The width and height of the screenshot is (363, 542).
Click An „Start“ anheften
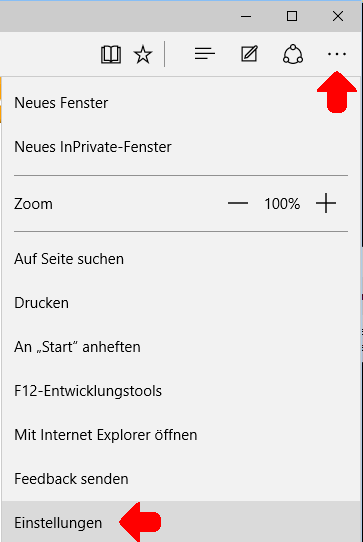pos(181,347)
